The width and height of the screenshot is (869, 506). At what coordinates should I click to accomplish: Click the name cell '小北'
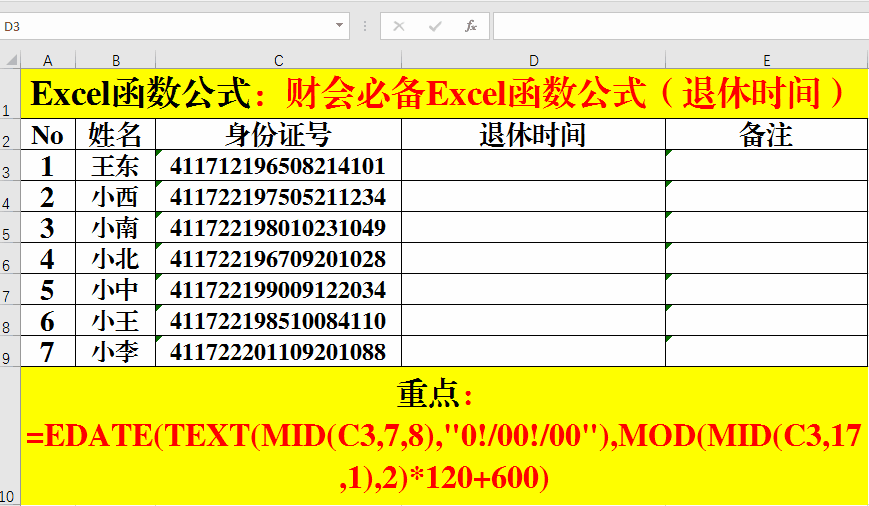tap(115, 258)
